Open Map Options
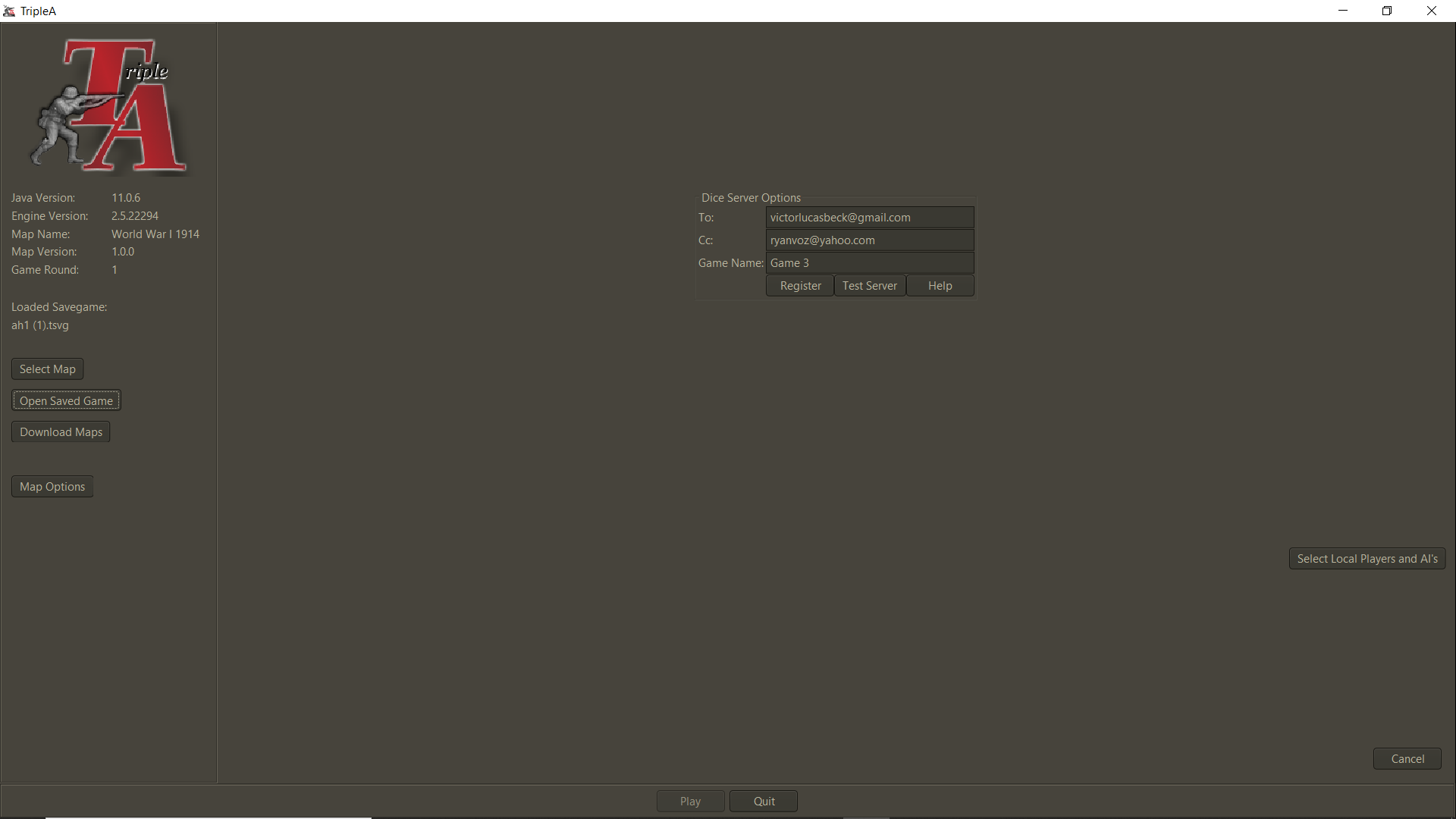 (x=52, y=486)
